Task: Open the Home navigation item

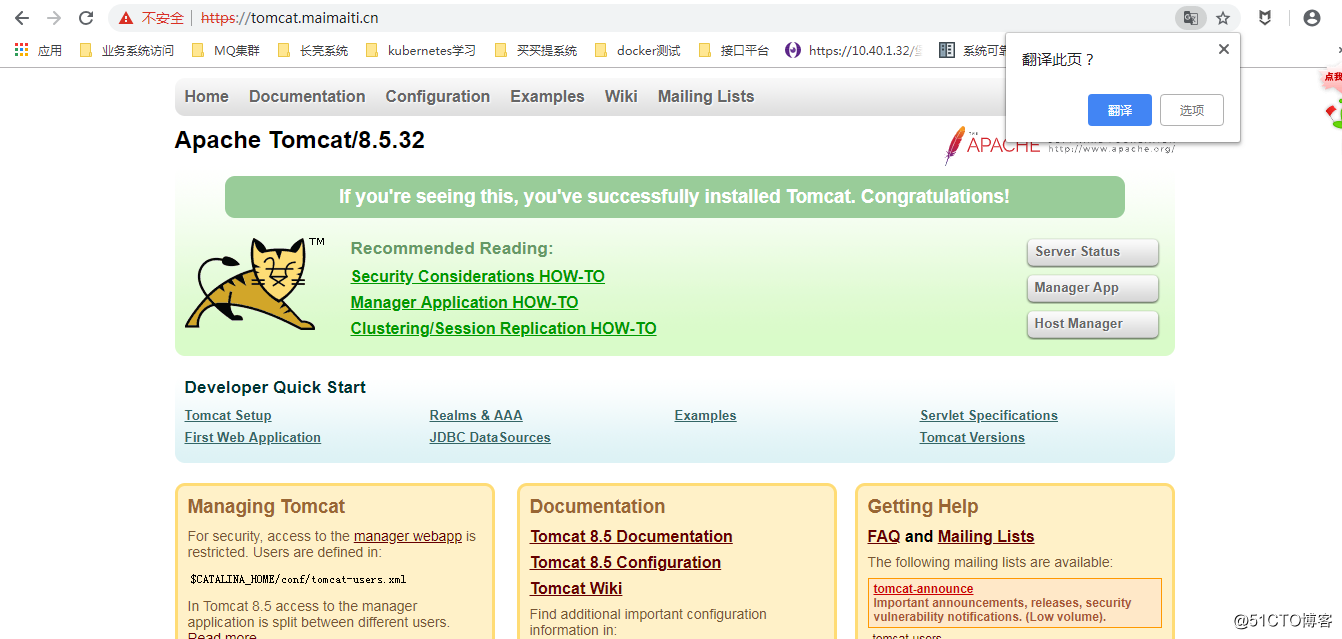Action: coord(206,96)
